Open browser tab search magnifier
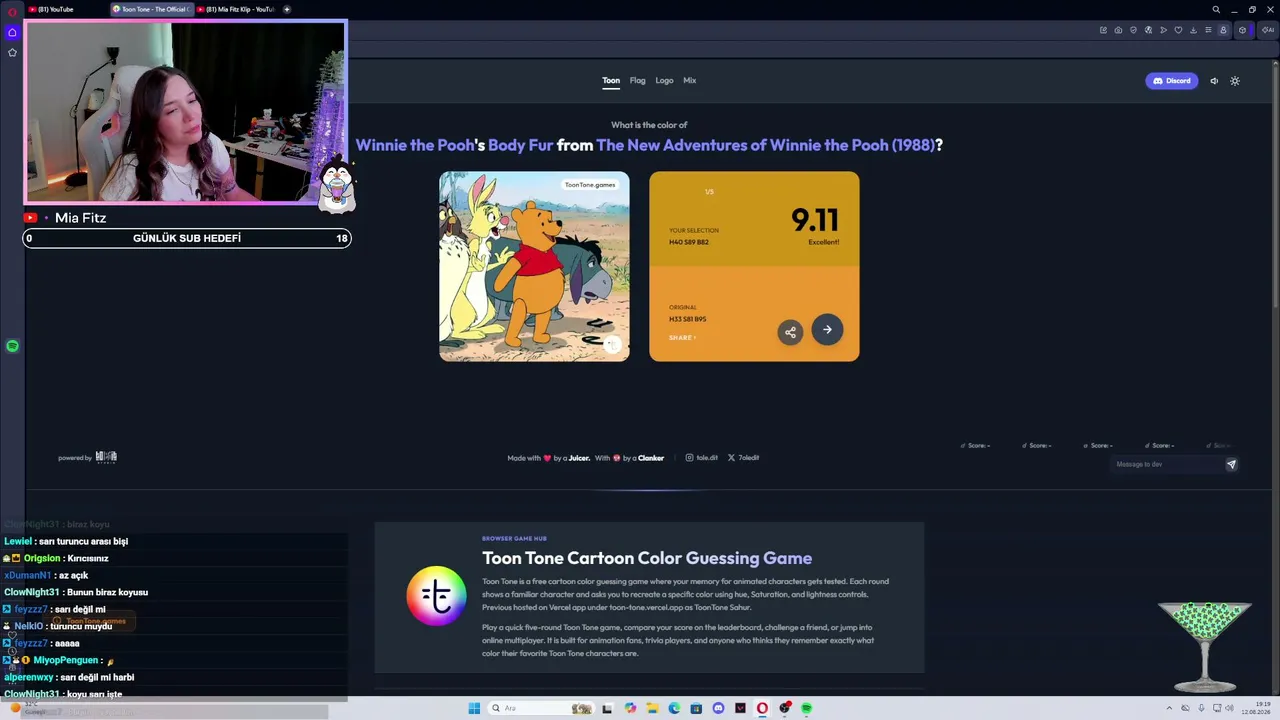 1216,9
